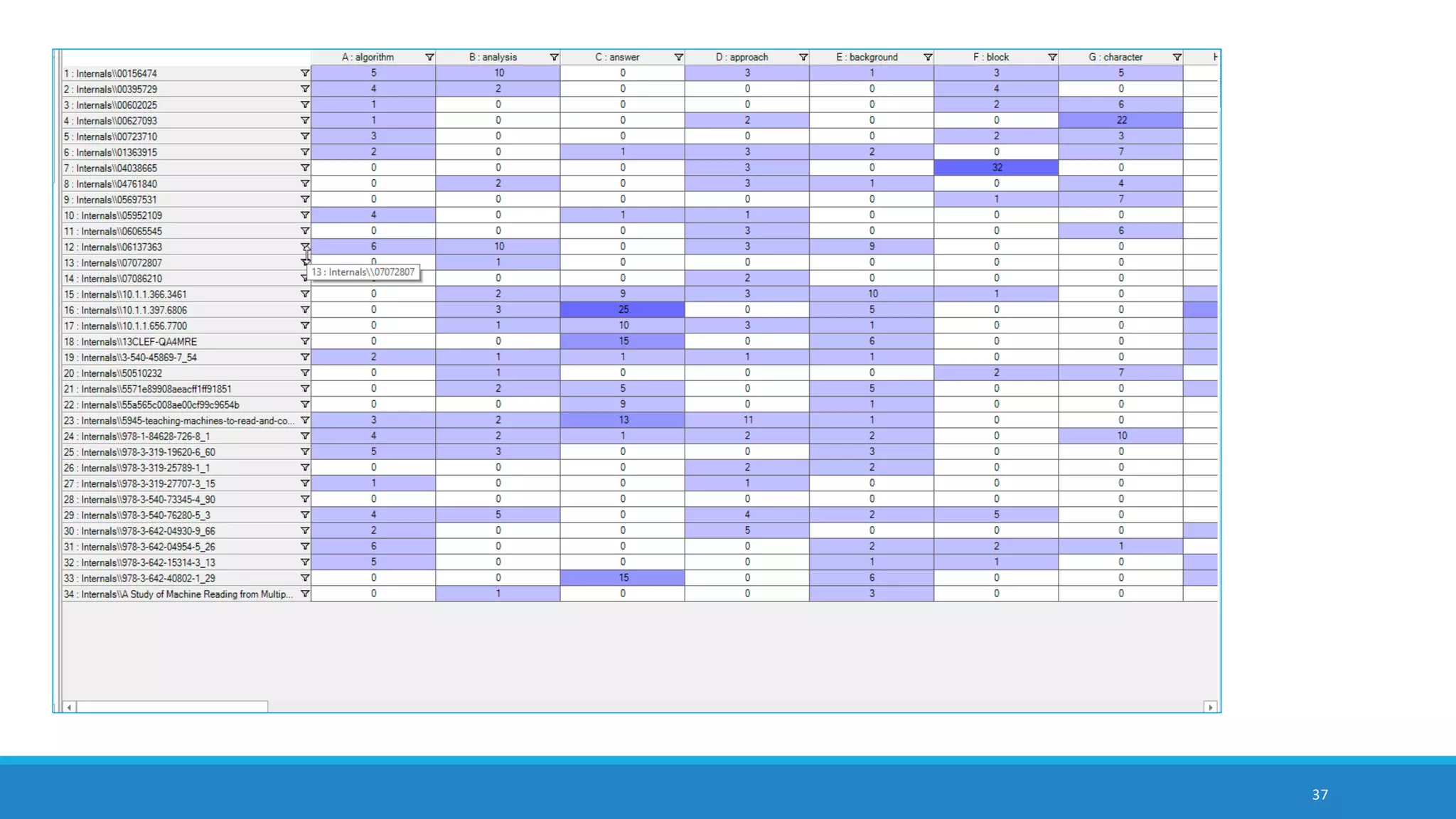The image size is (1456, 819).
Task: Click filter icon on block column header
Action: point(1052,57)
